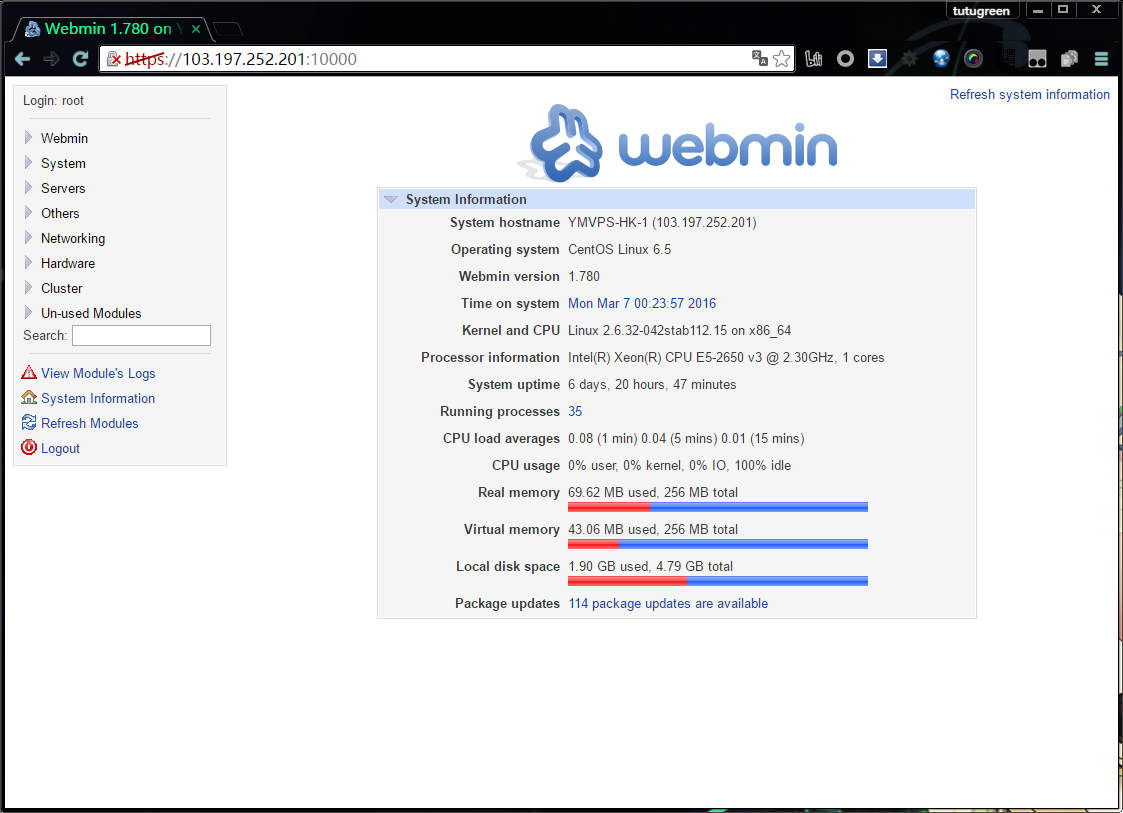The image size is (1123, 813).
Task: Click the house icon beside System Information
Action: [29, 398]
